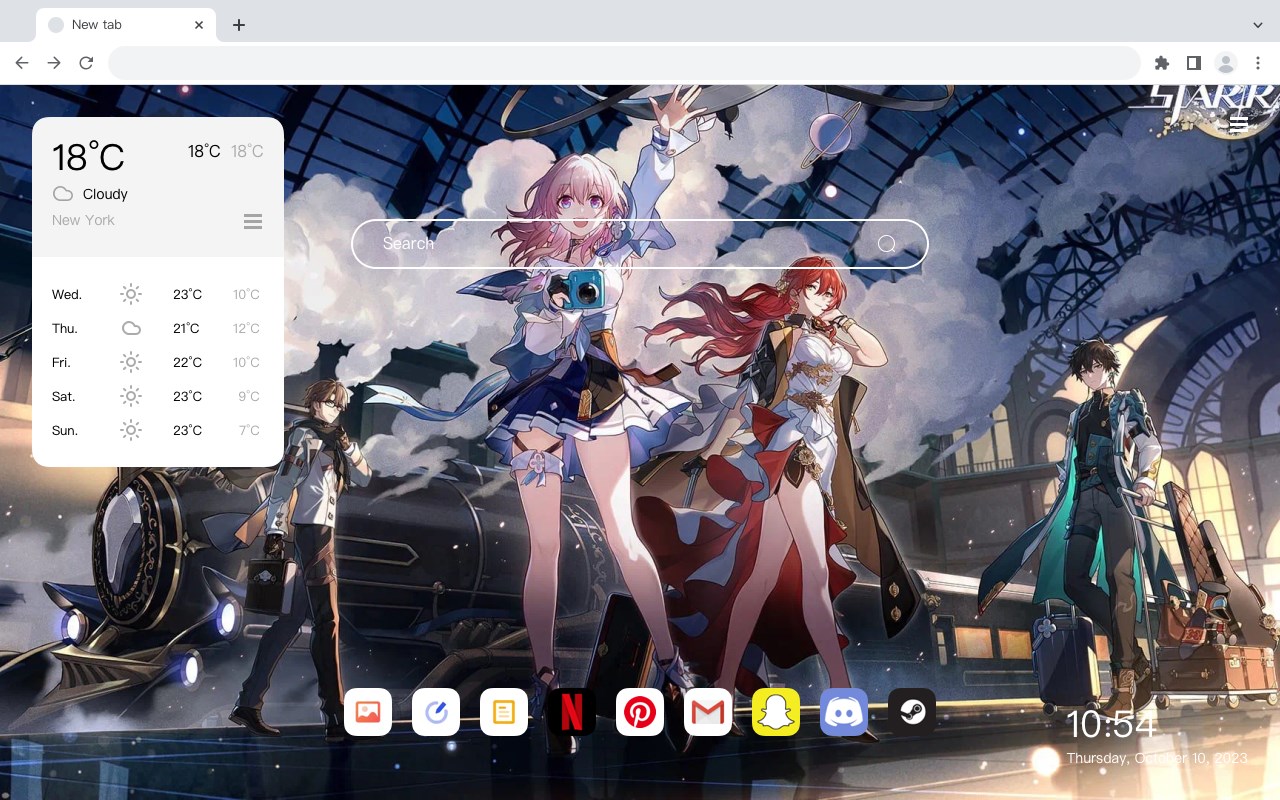This screenshot has height=800, width=1280.
Task: Open a new tab with plus button
Action: click(238, 25)
